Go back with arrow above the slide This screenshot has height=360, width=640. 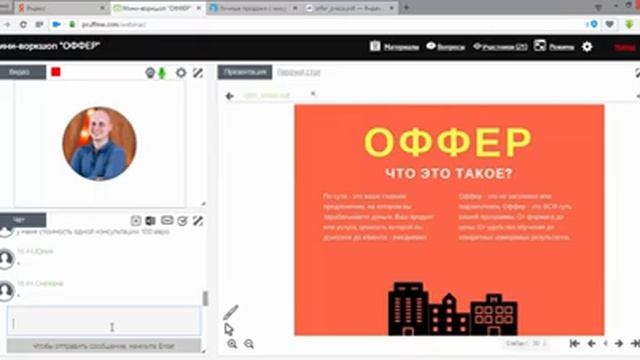229,96
